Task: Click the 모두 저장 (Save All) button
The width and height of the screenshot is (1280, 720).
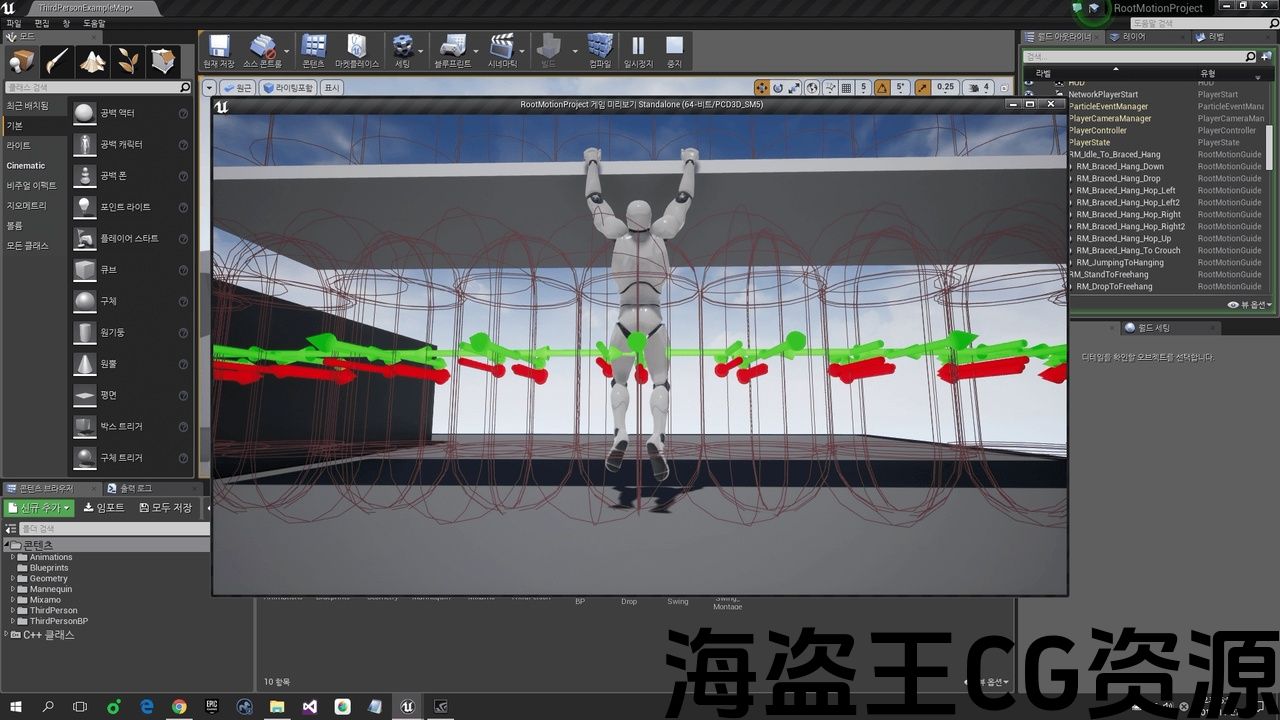Action: 166,508
